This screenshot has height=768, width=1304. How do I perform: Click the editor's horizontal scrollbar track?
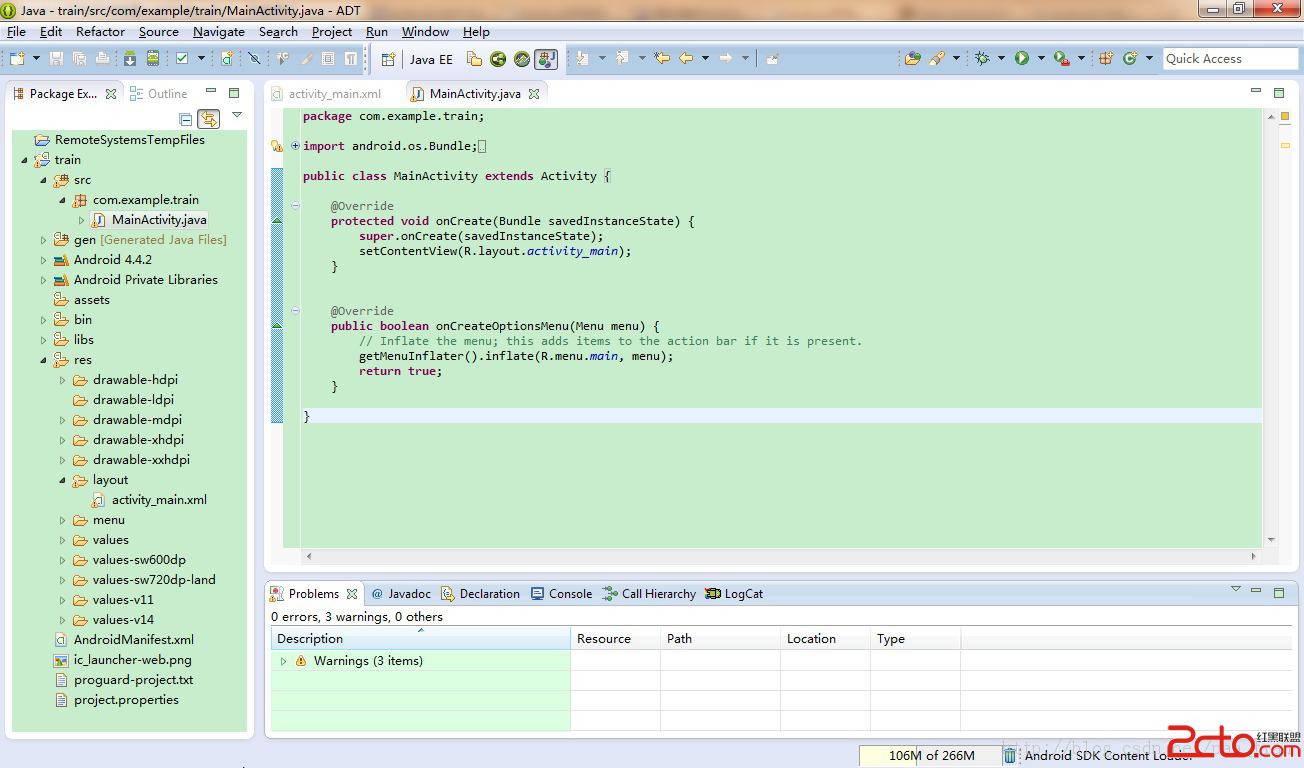click(780, 556)
